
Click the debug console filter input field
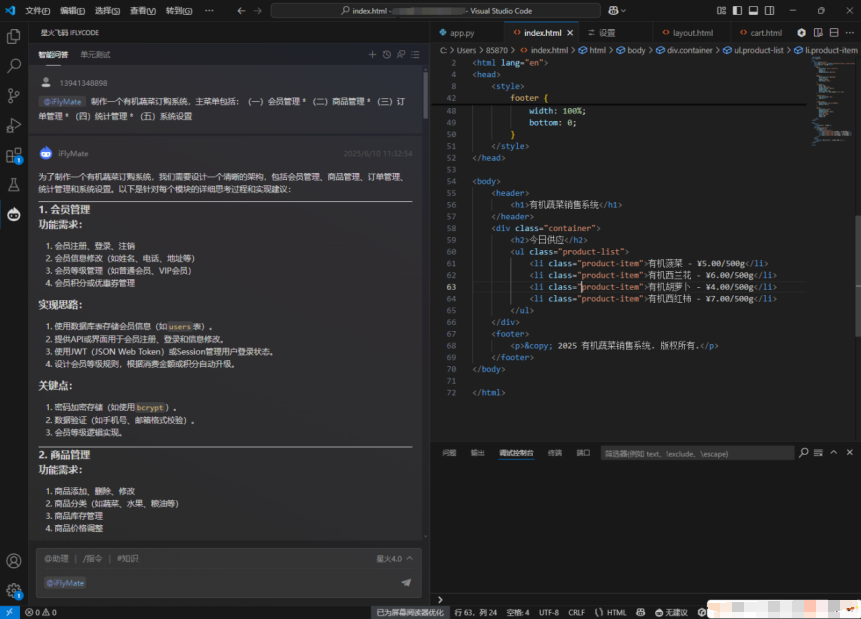coord(697,453)
